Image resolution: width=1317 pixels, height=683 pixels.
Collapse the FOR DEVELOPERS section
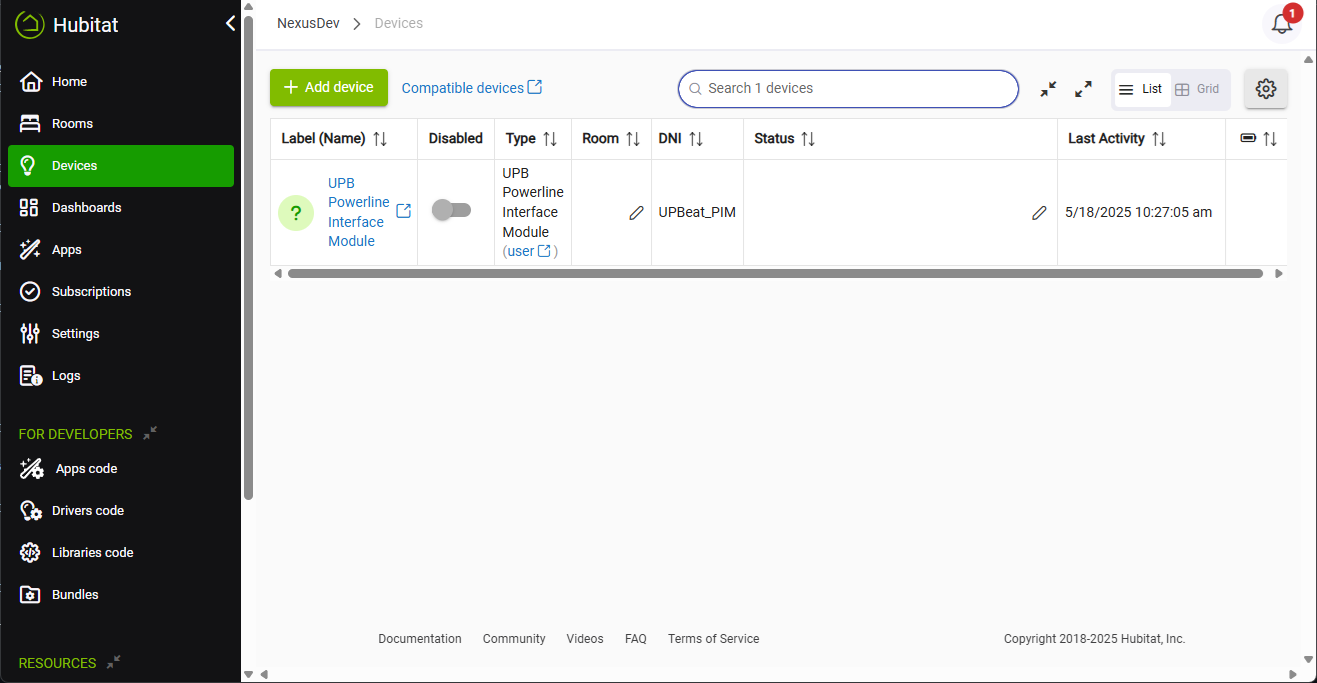pos(150,434)
